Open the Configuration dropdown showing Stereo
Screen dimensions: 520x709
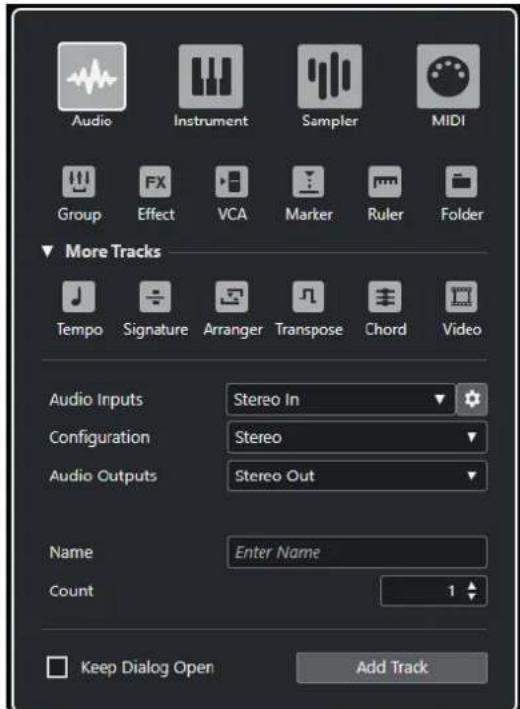(x=357, y=437)
